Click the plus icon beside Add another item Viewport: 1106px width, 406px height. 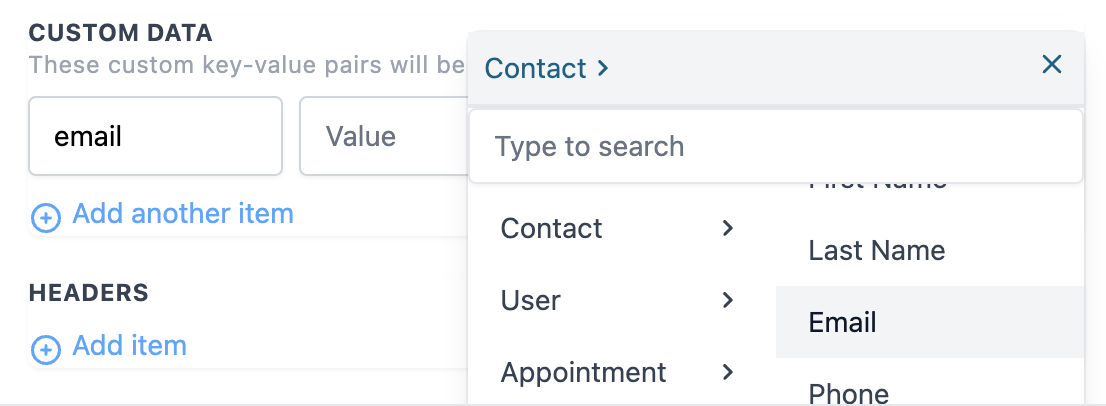pos(46,216)
